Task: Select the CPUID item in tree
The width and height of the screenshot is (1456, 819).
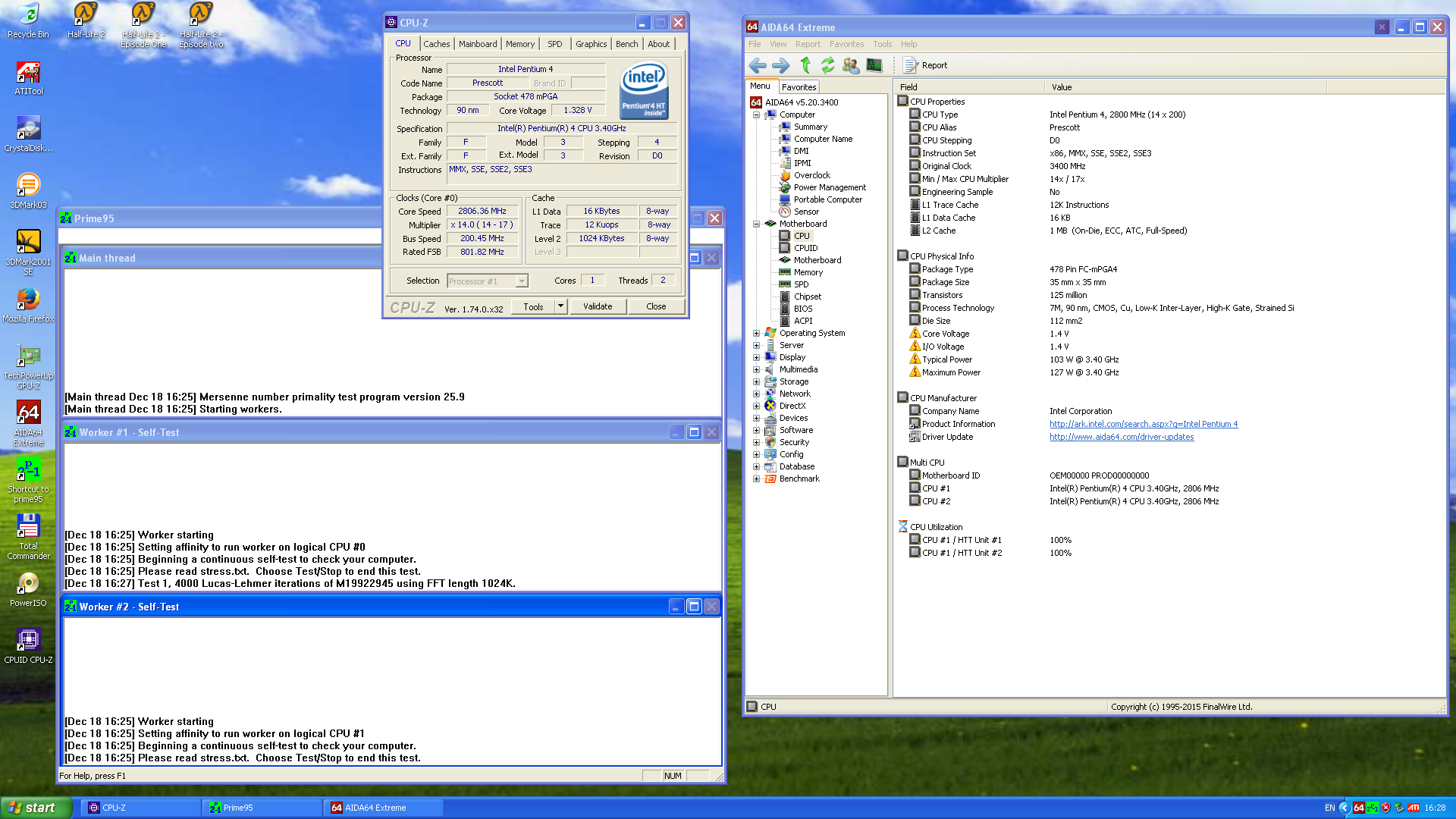Action: coord(805,248)
